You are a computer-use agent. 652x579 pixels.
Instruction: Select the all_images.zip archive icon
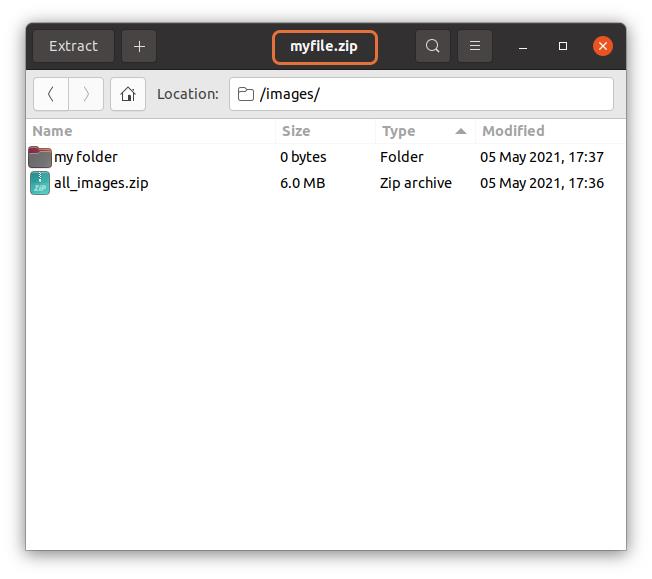(x=40, y=183)
